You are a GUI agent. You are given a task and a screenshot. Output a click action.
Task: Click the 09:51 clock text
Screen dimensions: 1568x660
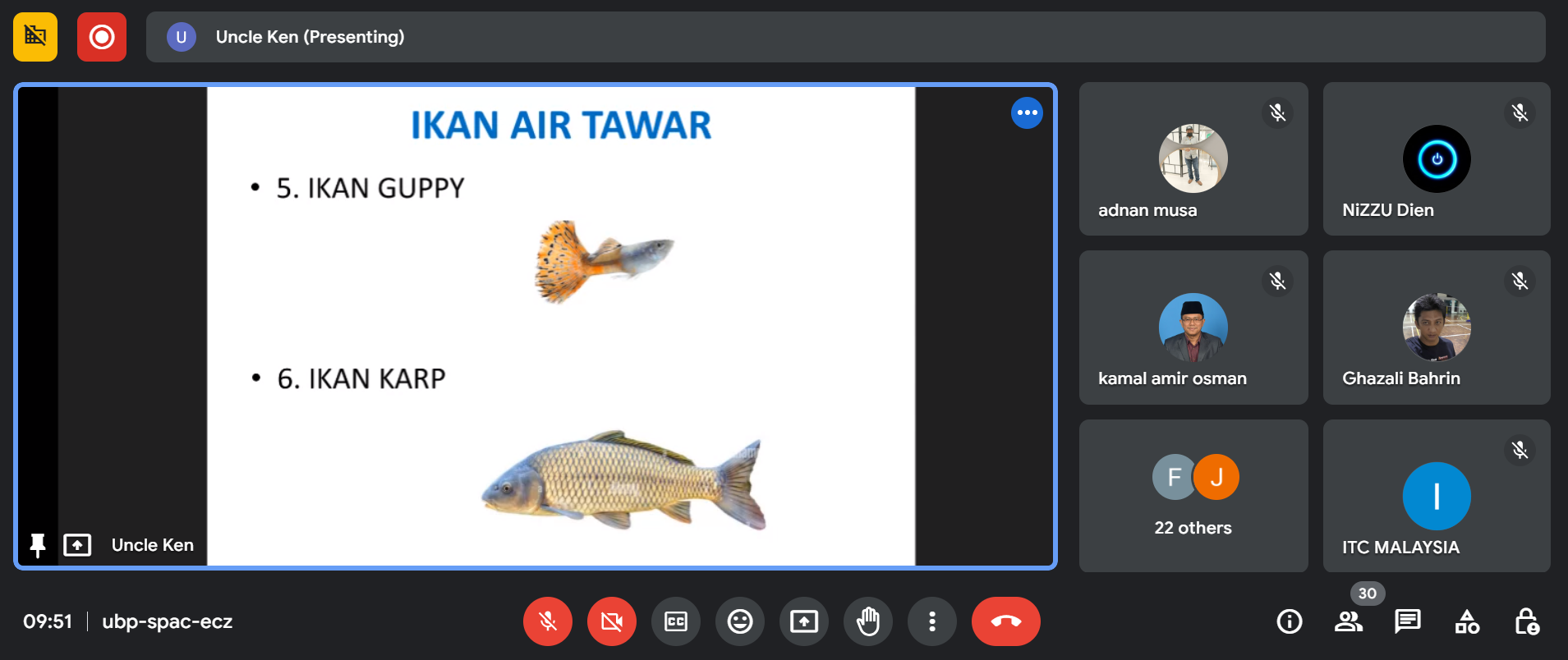(x=48, y=621)
